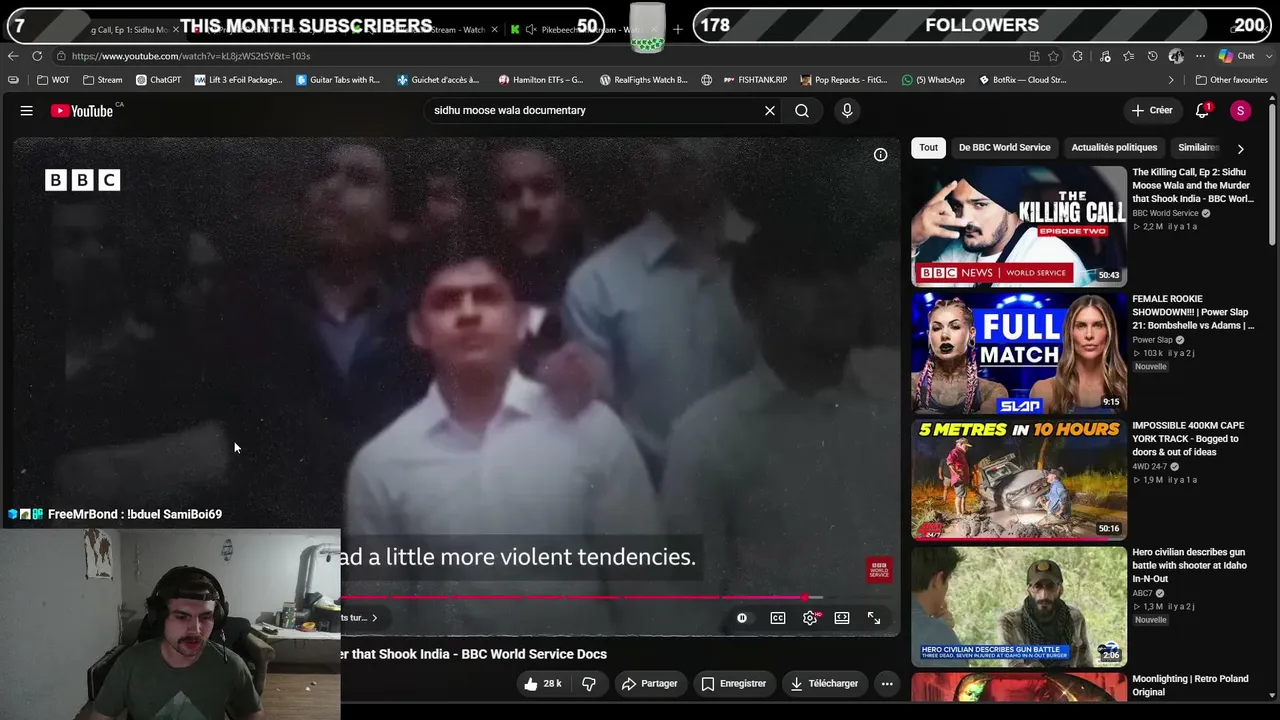Select the Actualités politiques chip

coord(1114,148)
